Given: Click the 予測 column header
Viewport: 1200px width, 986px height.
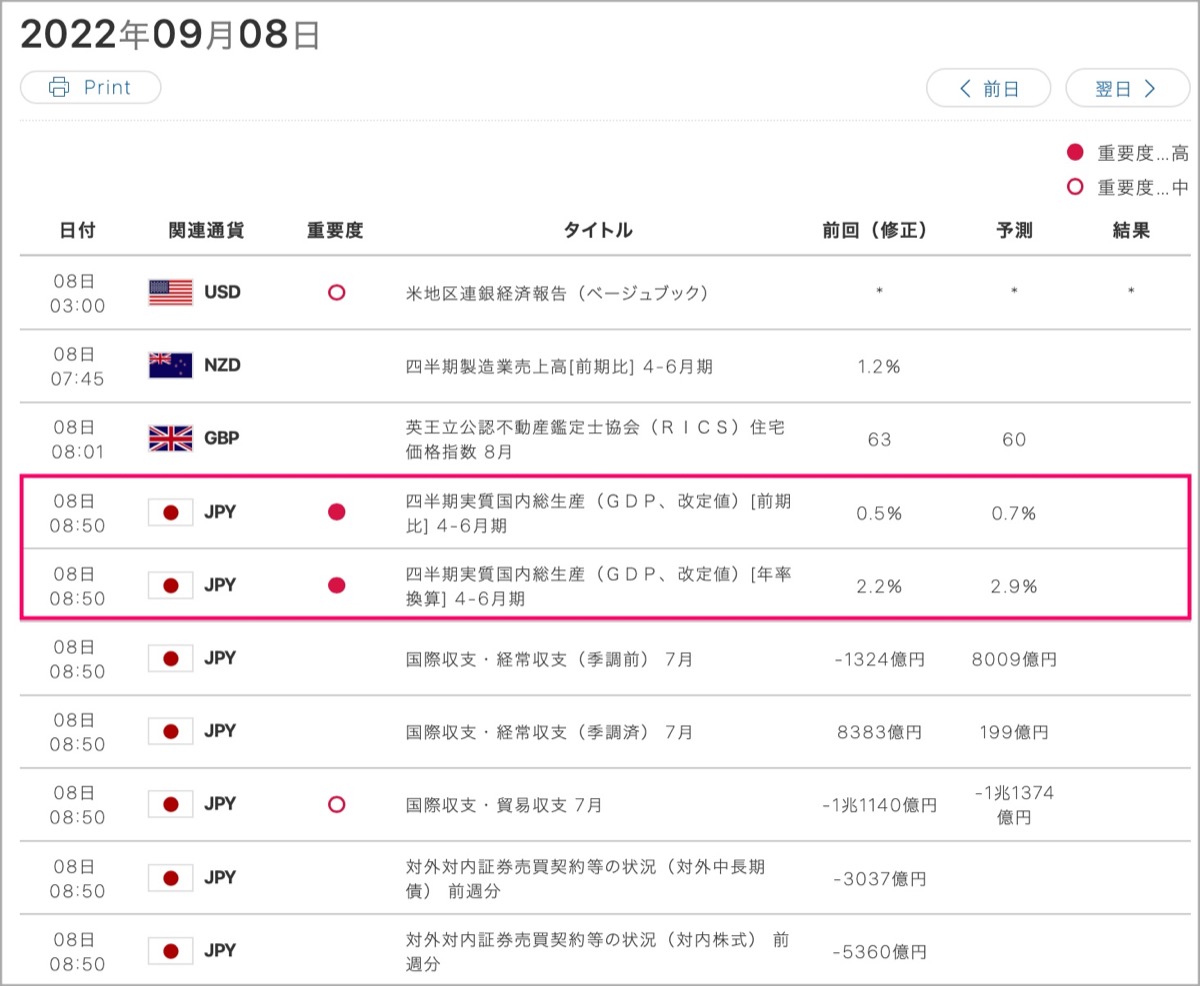Looking at the screenshot, I should [x=1014, y=230].
